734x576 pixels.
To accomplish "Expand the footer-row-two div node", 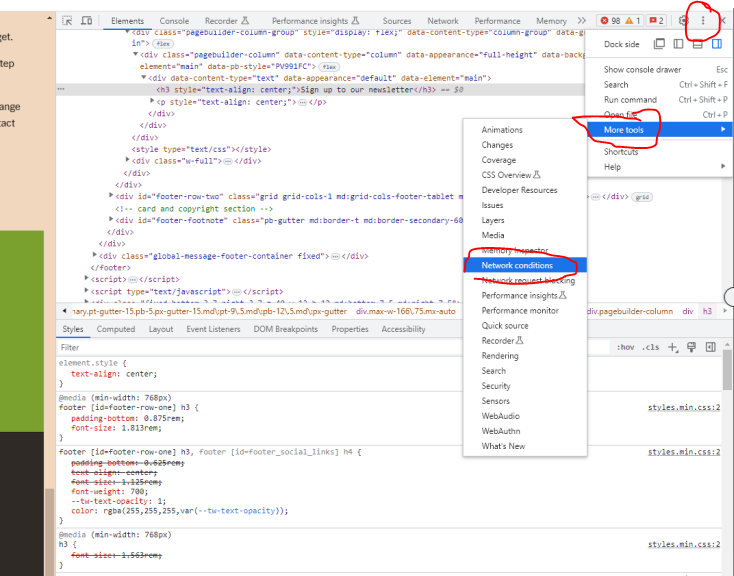I will (x=110, y=197).
